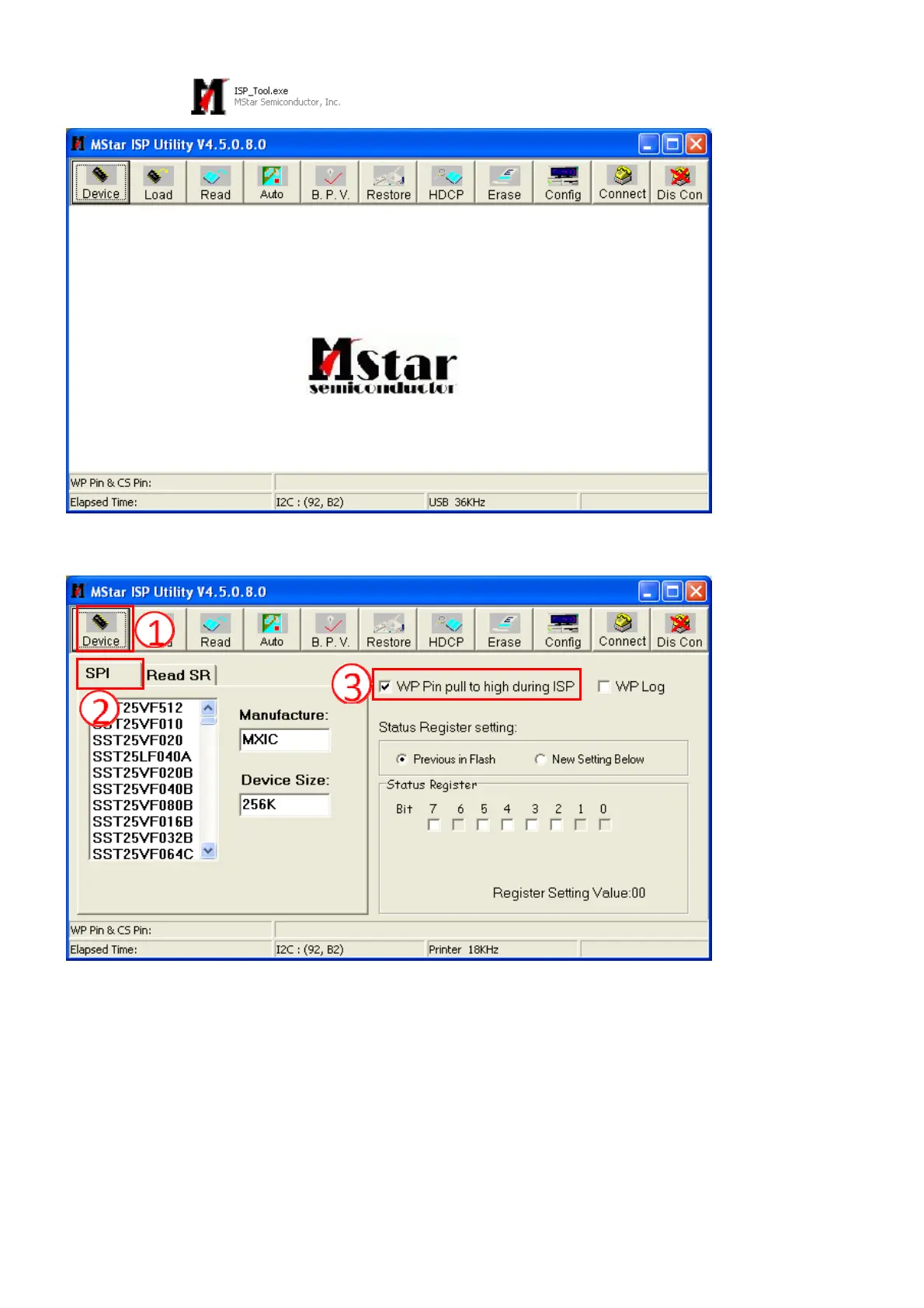Check Status Register bit 2 box
Viewport: 924px width, 1308px height.
[x=557, y=825]
